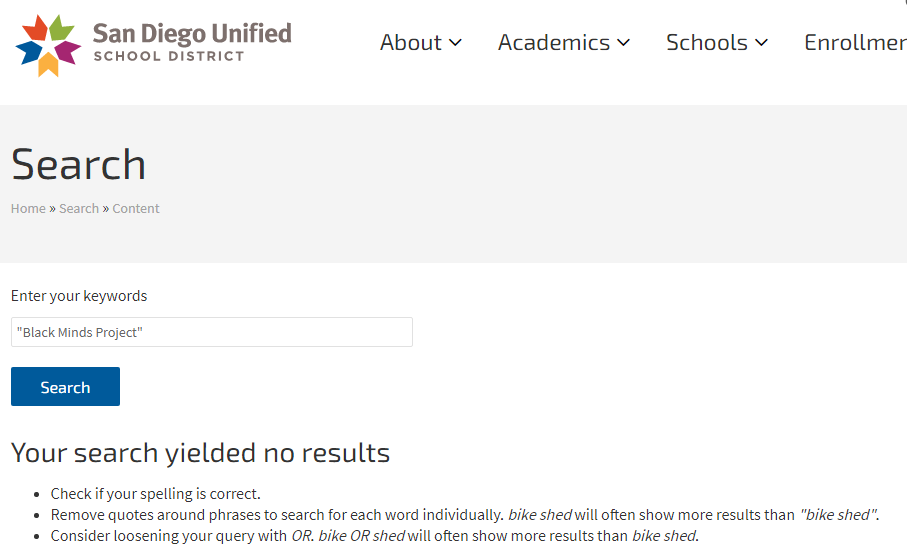
Task: Expand the chevron beside About
Action: (x=456, y=43)
